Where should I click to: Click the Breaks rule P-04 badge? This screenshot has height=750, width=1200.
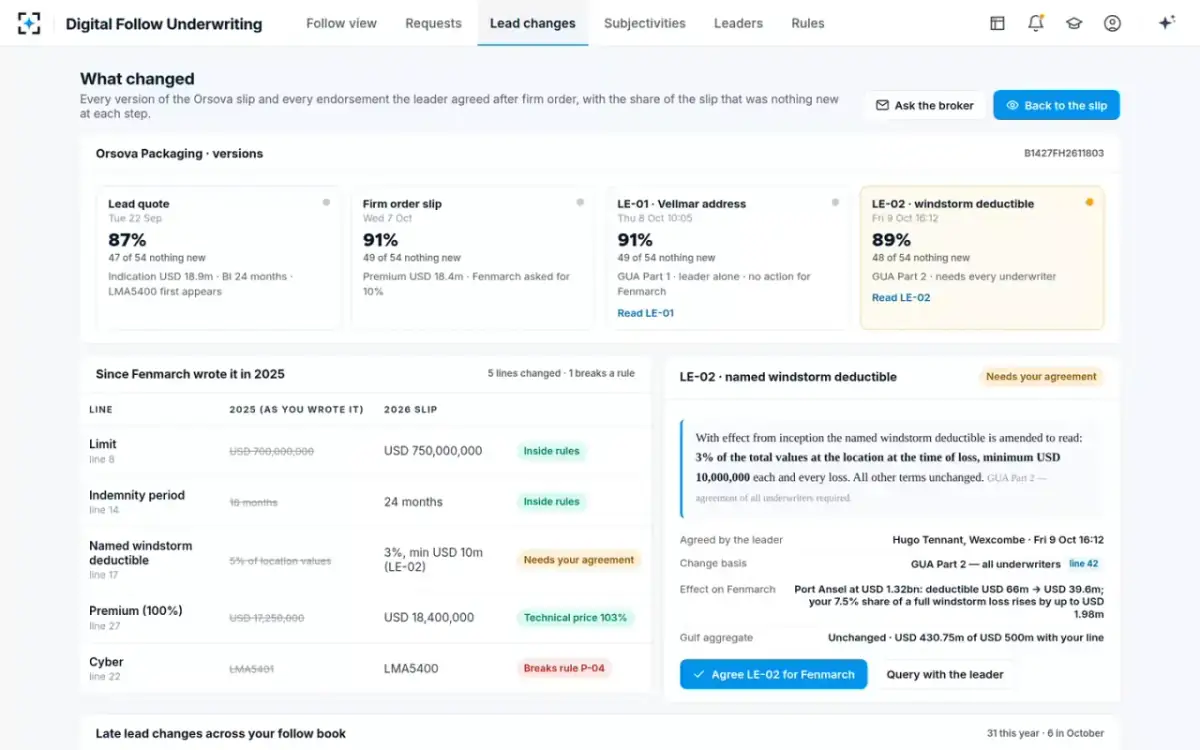pyautogui.click(x=565, y=668)
